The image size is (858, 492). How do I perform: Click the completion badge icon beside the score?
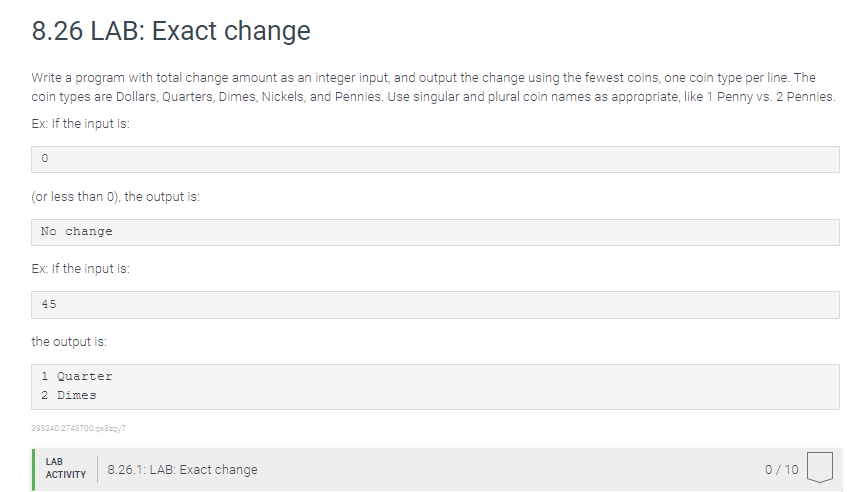(819, 469)
